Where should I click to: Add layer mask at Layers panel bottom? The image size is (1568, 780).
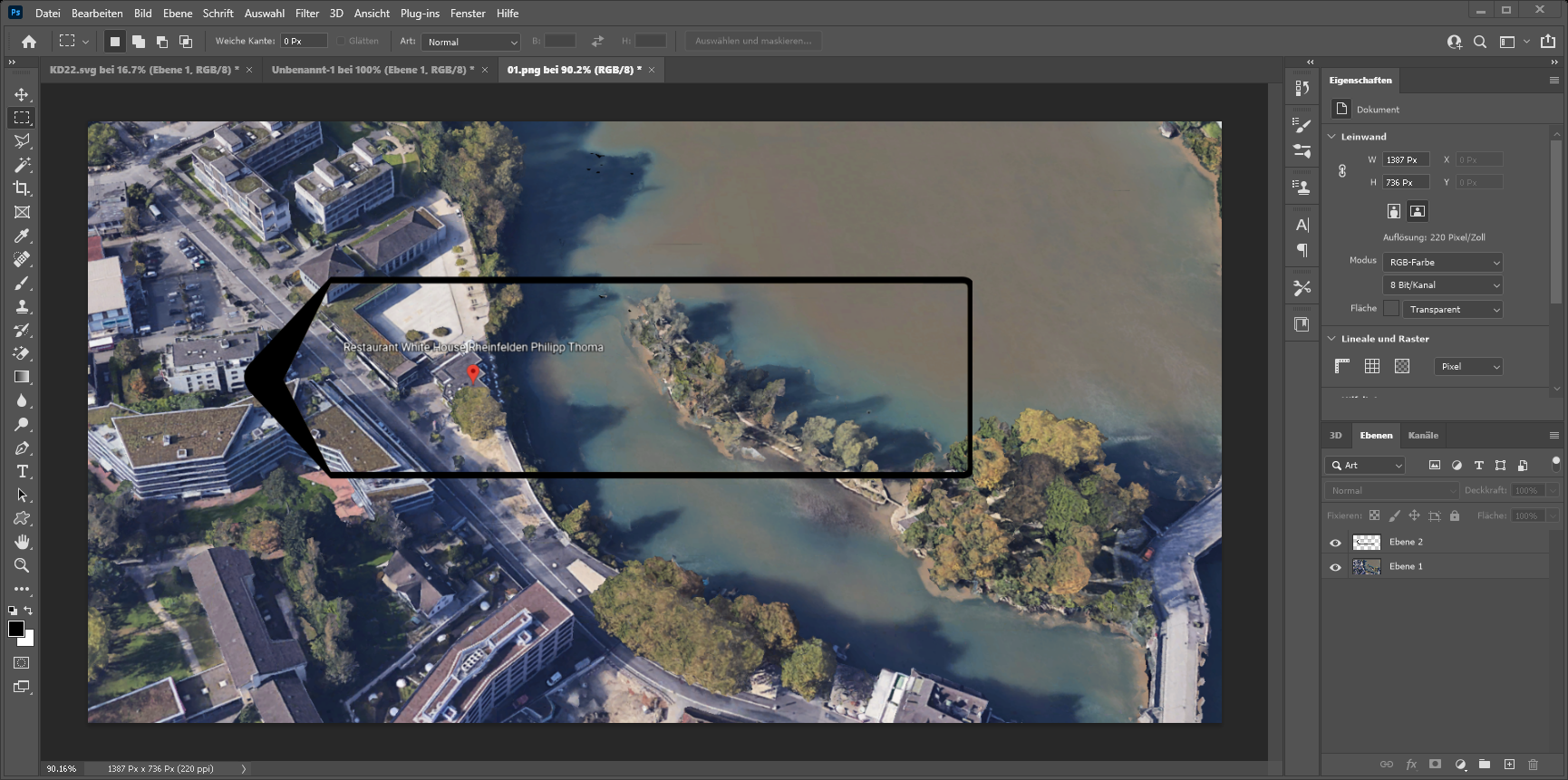point(1435,765)
